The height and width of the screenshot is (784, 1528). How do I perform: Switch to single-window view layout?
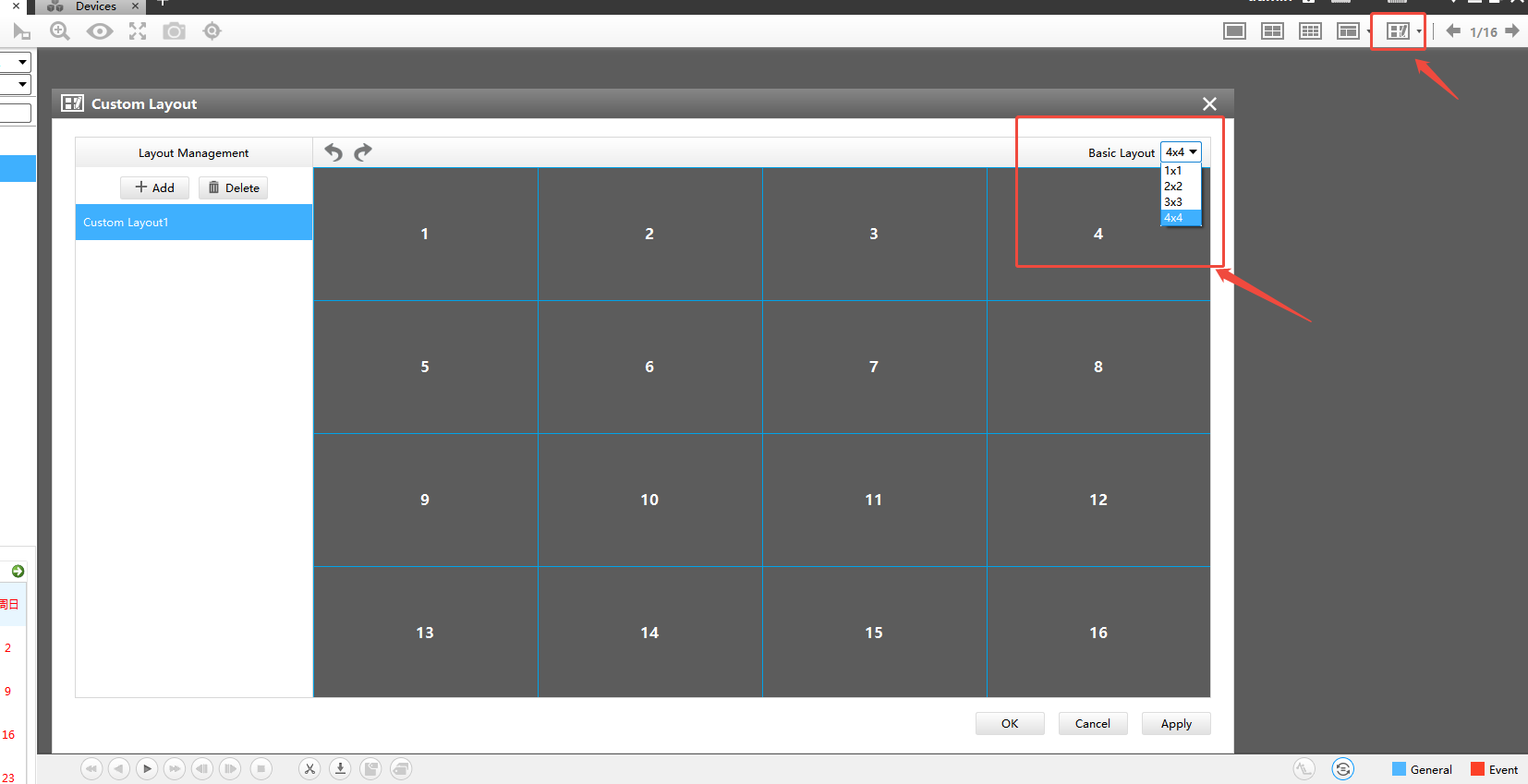tap(1234, 31)
